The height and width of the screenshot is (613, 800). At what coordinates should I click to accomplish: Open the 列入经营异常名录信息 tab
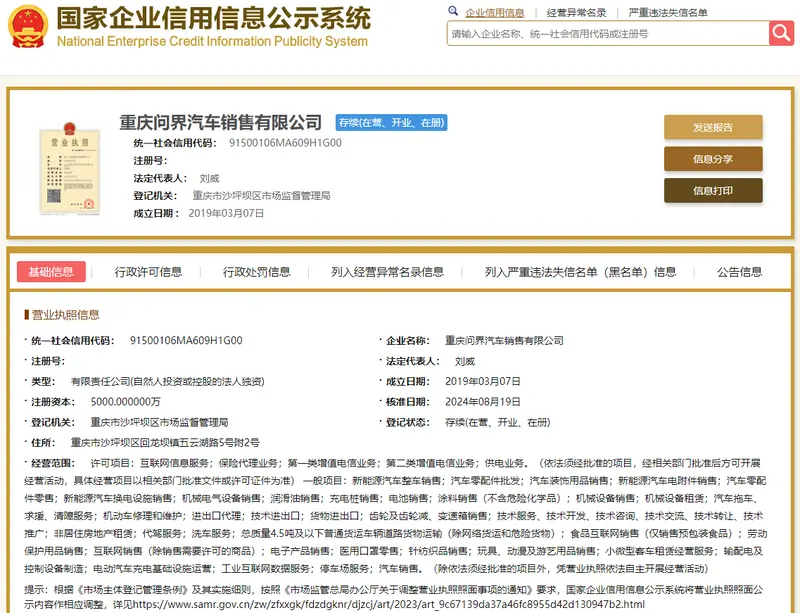coord(387,272)
